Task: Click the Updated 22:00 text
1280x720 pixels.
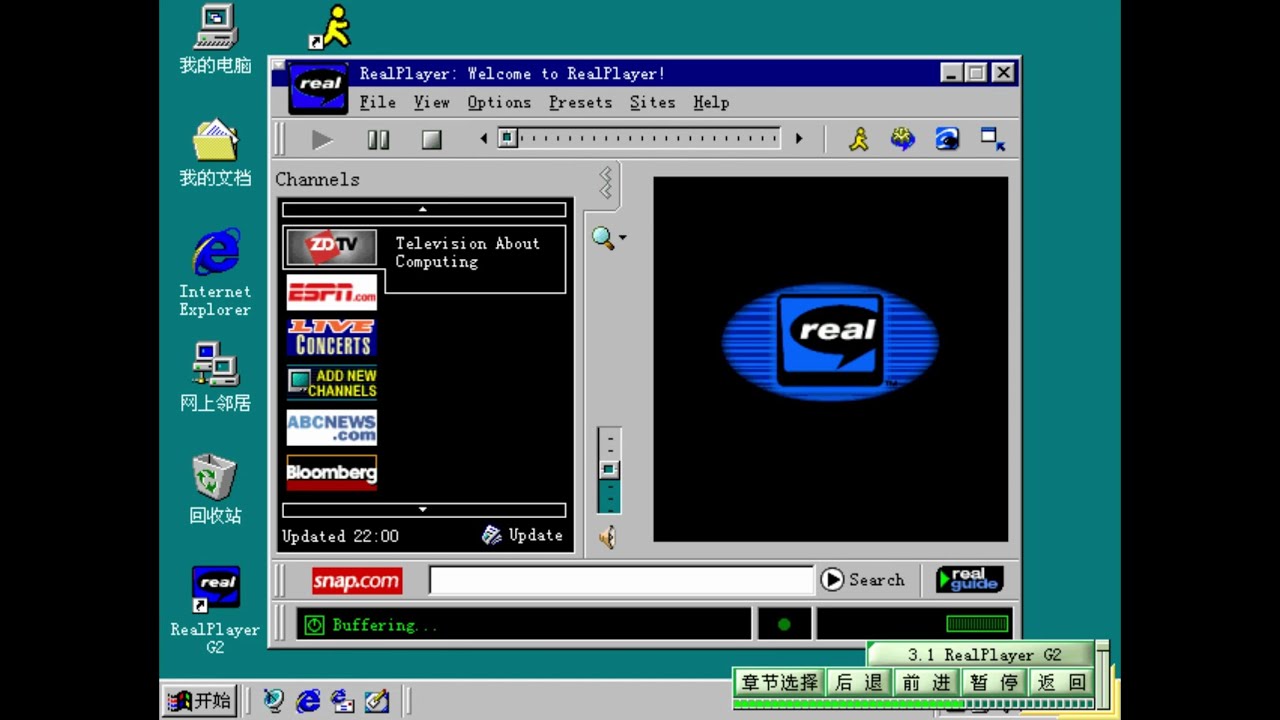Action: point(340,536)
